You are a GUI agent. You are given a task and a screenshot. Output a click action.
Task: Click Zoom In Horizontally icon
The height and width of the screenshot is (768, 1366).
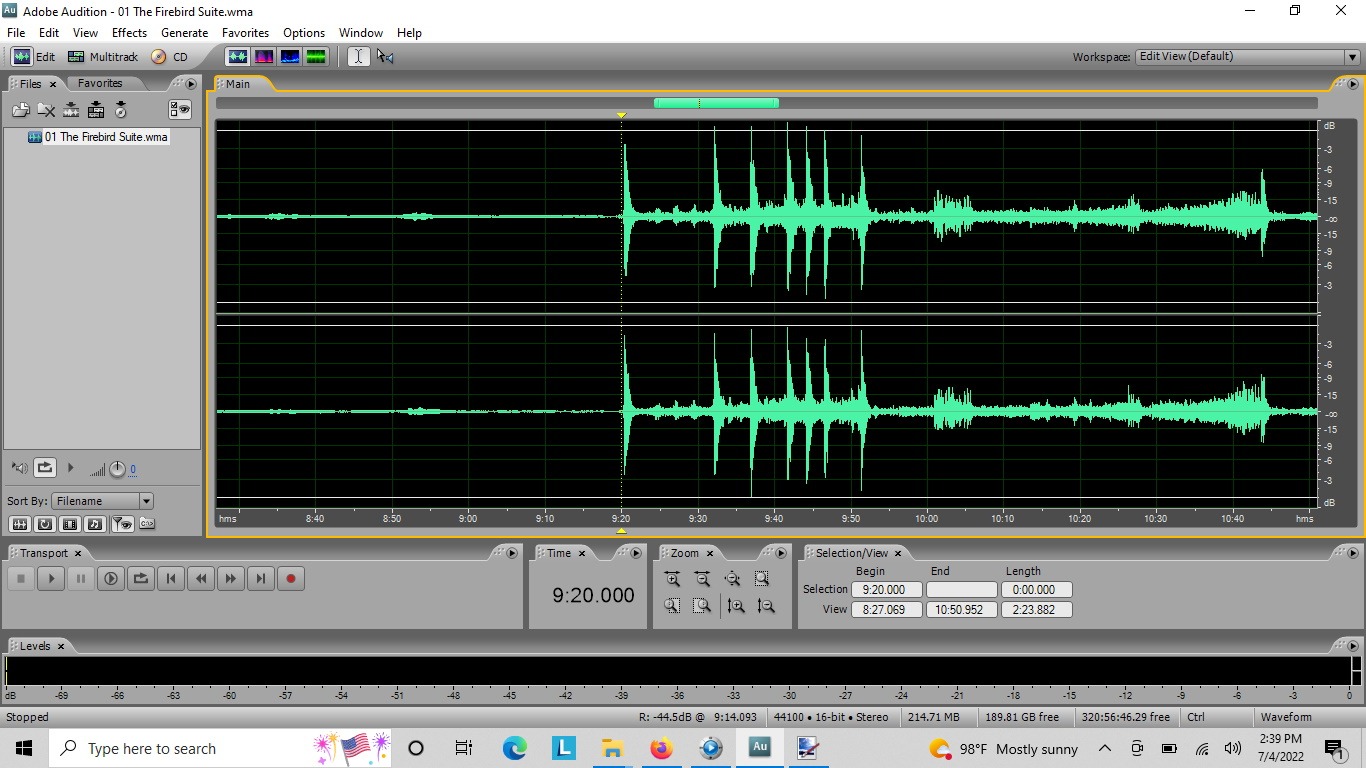point(672,579)
